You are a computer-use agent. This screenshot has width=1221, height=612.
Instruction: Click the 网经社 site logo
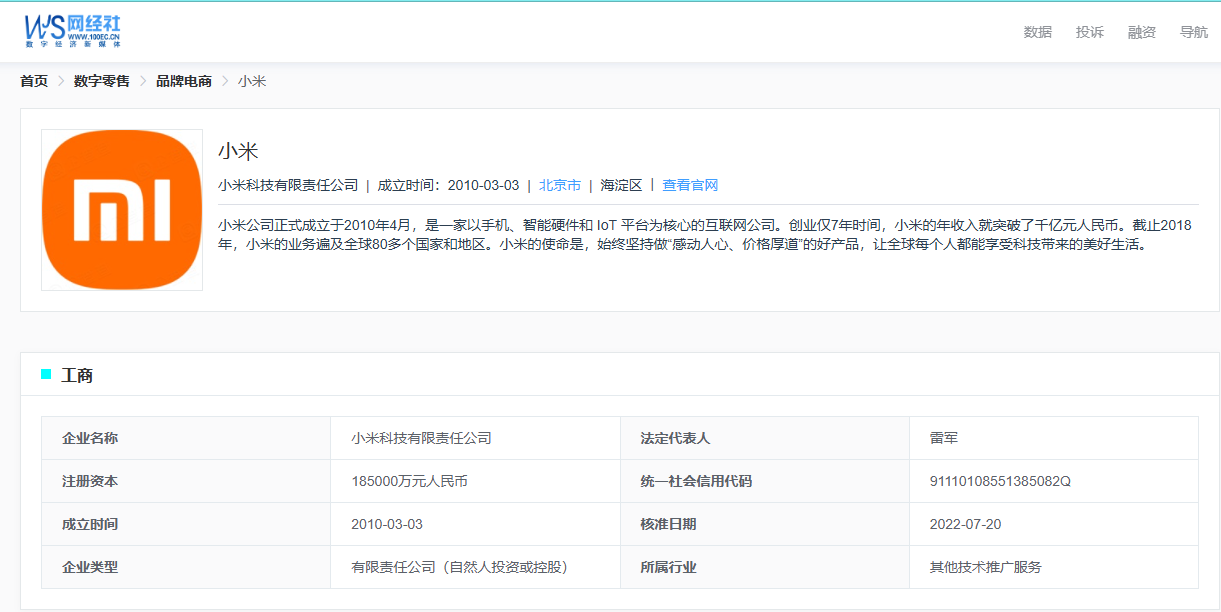point(73,31)
